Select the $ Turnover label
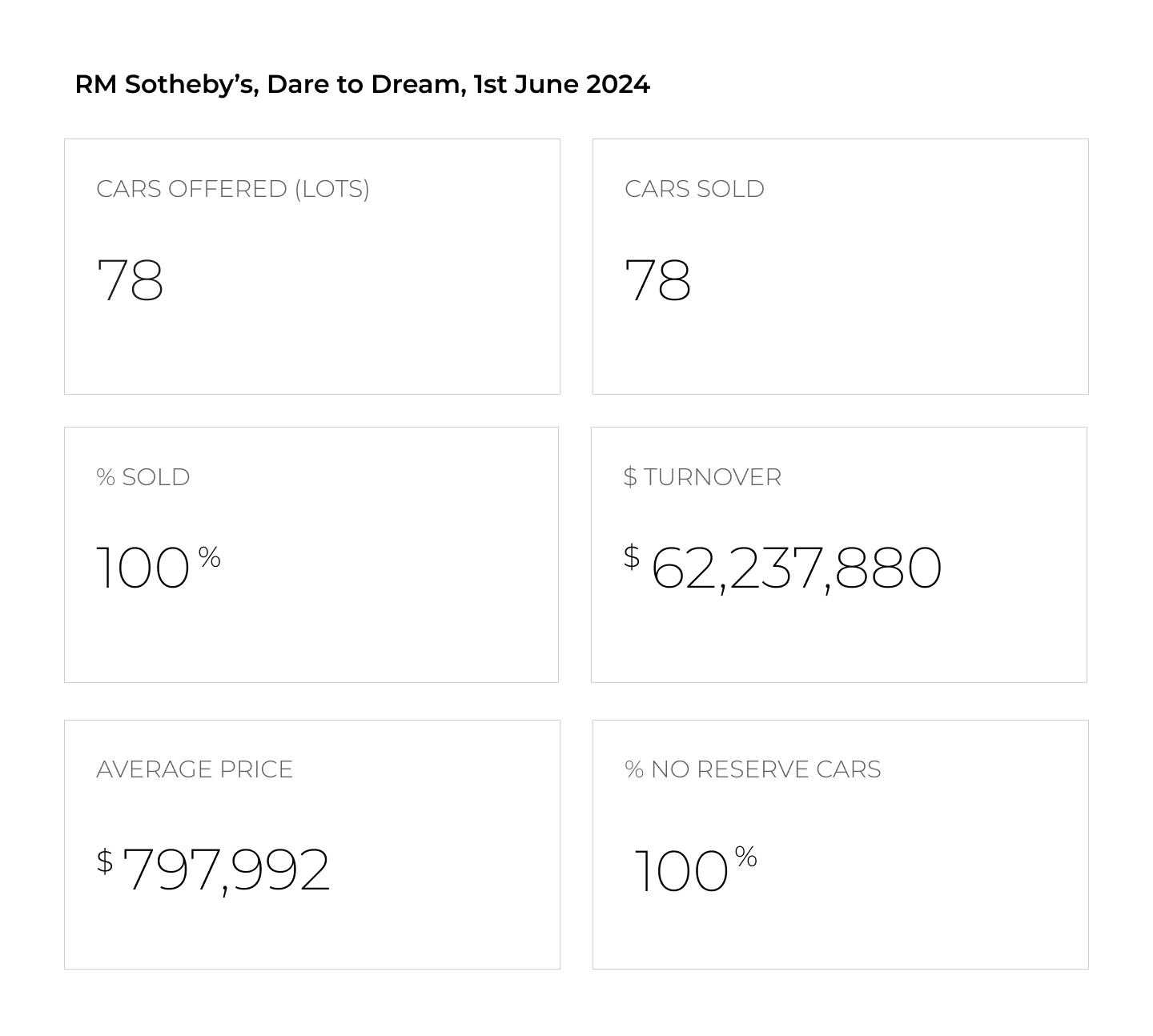Image resolution: width=1153 pixels, height=1036 pixels. [702, 477]
